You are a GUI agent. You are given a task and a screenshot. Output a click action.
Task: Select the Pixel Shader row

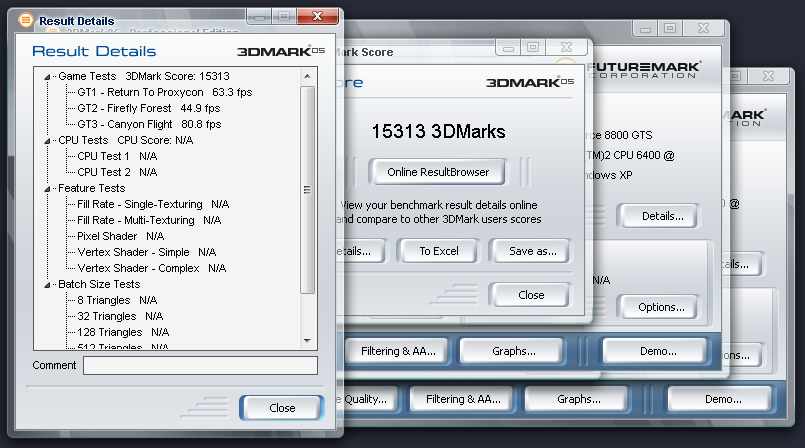(x=121, y=236)
